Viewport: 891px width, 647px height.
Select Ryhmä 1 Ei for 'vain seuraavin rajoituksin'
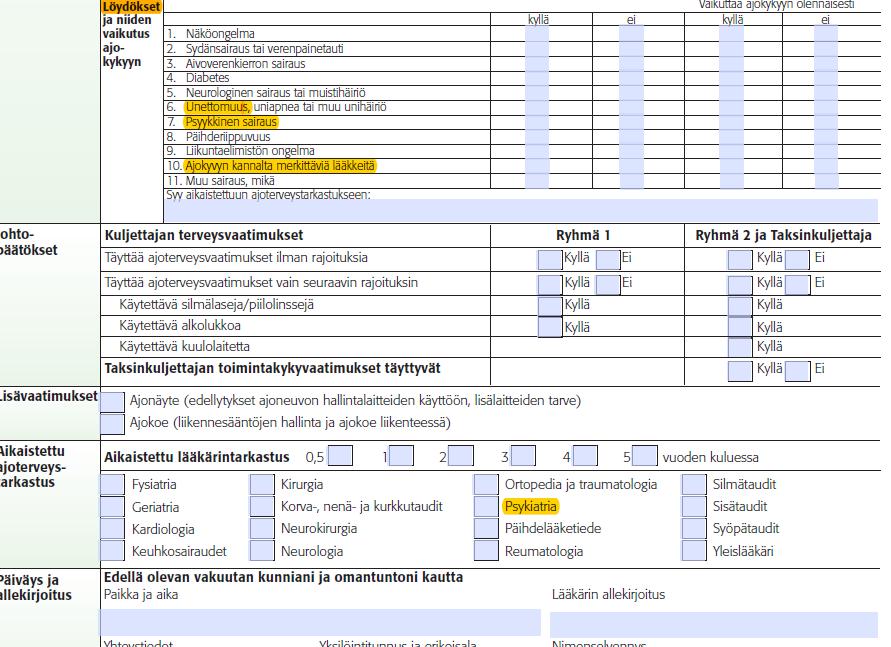(608, 285)
